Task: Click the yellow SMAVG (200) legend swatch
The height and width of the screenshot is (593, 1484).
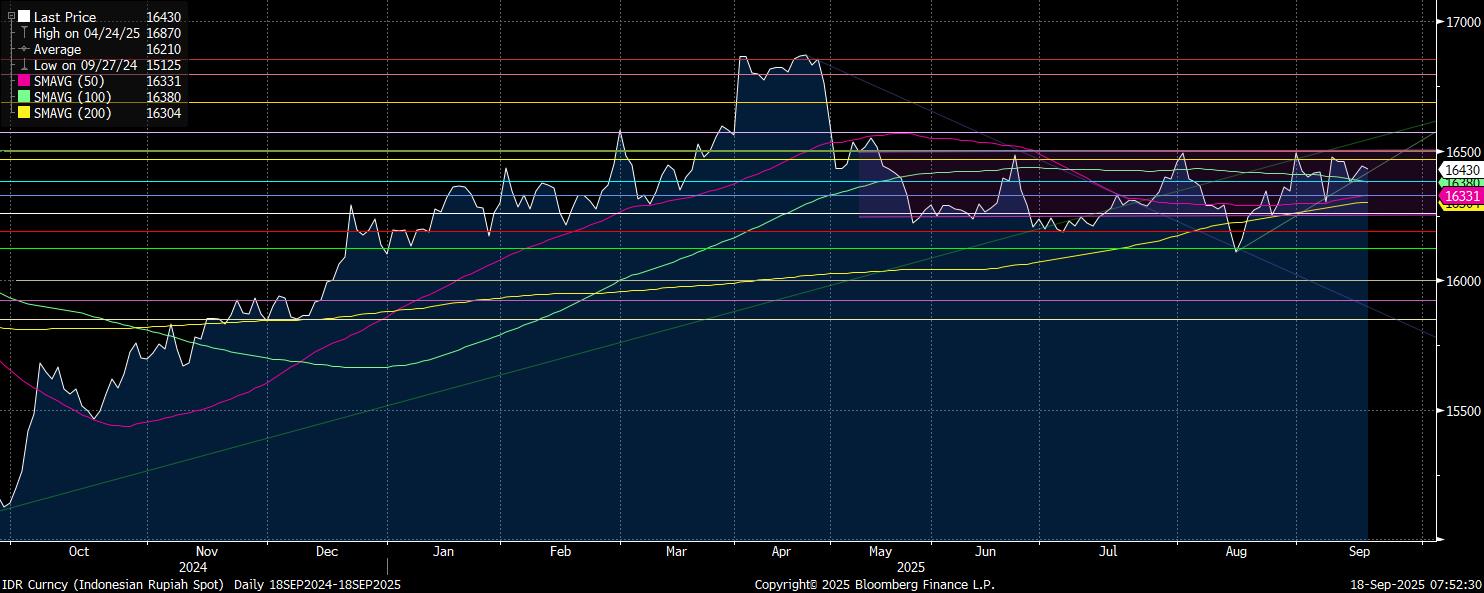Action: click(24, 113)
